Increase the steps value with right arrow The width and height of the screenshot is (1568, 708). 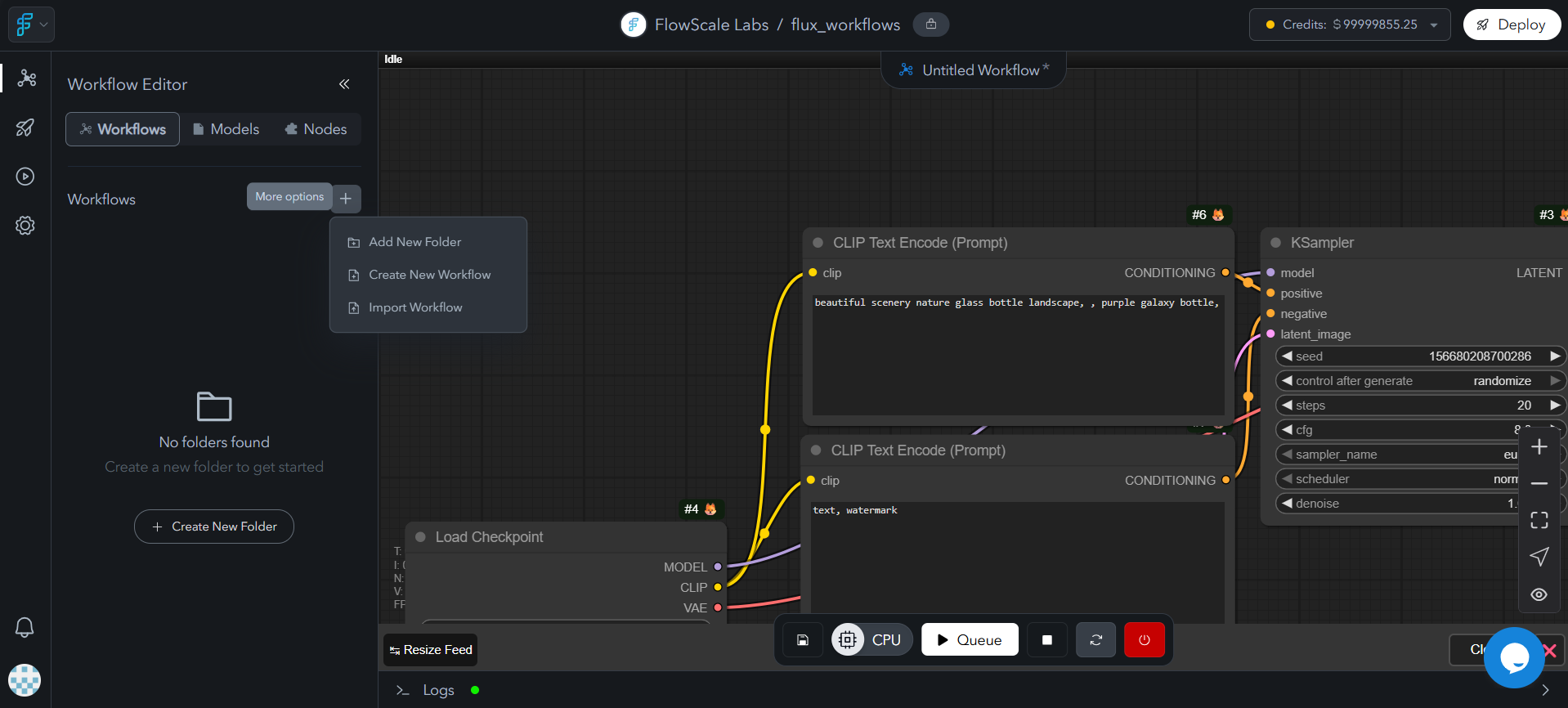pyautogui.click(x=1555, y=406)
